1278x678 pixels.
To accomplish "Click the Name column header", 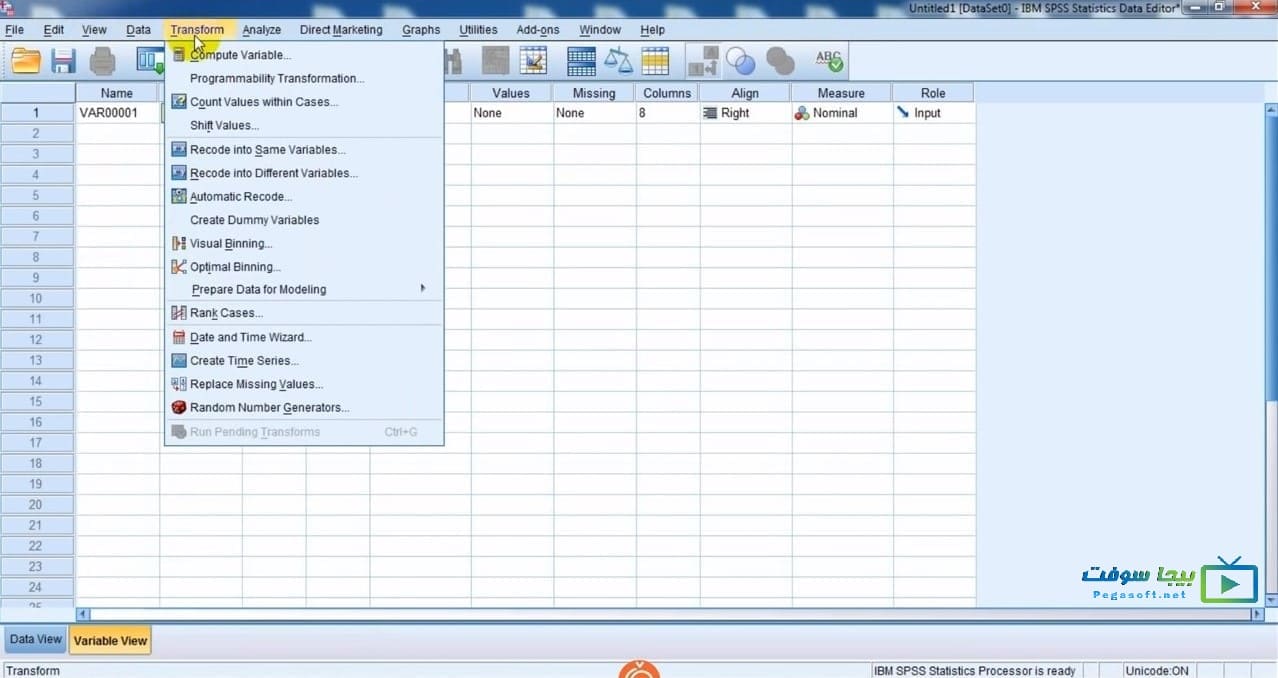I will pos(117,93).
